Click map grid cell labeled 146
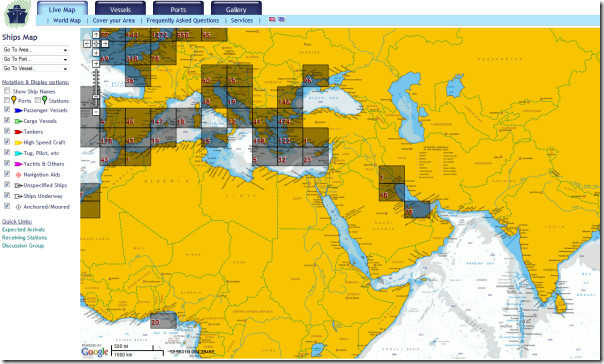The width and height of the screenshot is (604, 364). (x=290, y=97)
